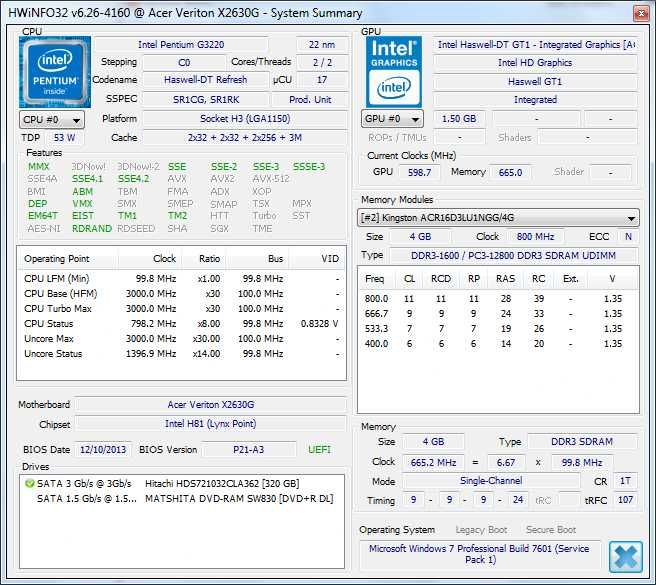Click the Operating Point column header
Screen dimensions: 656x585
click(67, 259)
